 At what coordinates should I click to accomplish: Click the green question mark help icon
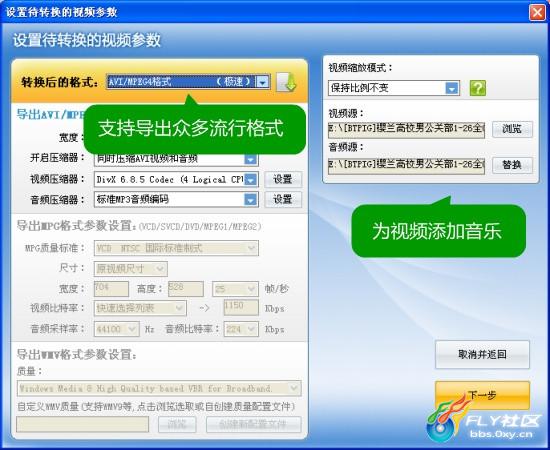click(x=478, y=88)
